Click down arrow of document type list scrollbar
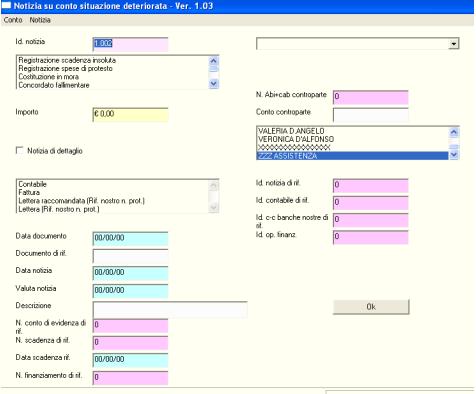The height and width of the screenshot is (394, 476). point(214,207)
